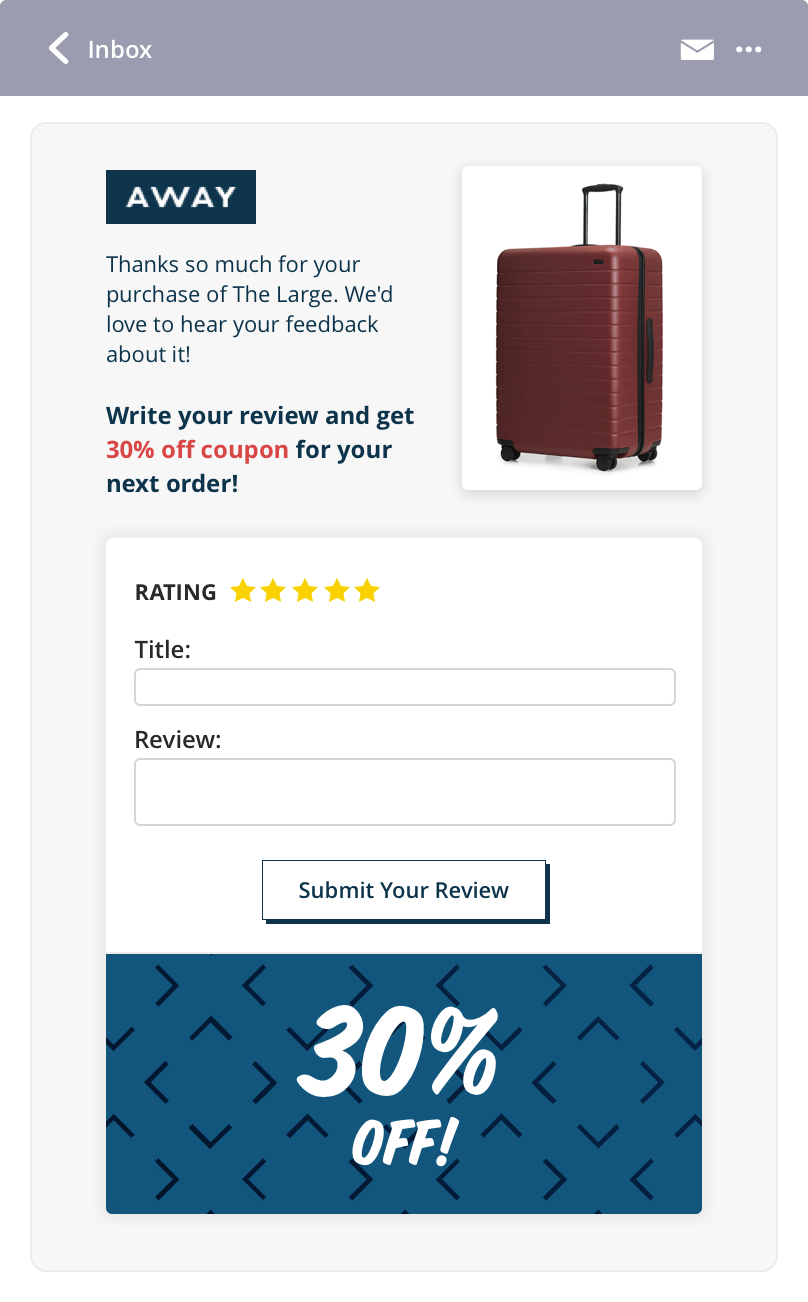Open the envelope mail icon in header

[x=697, y=48]
